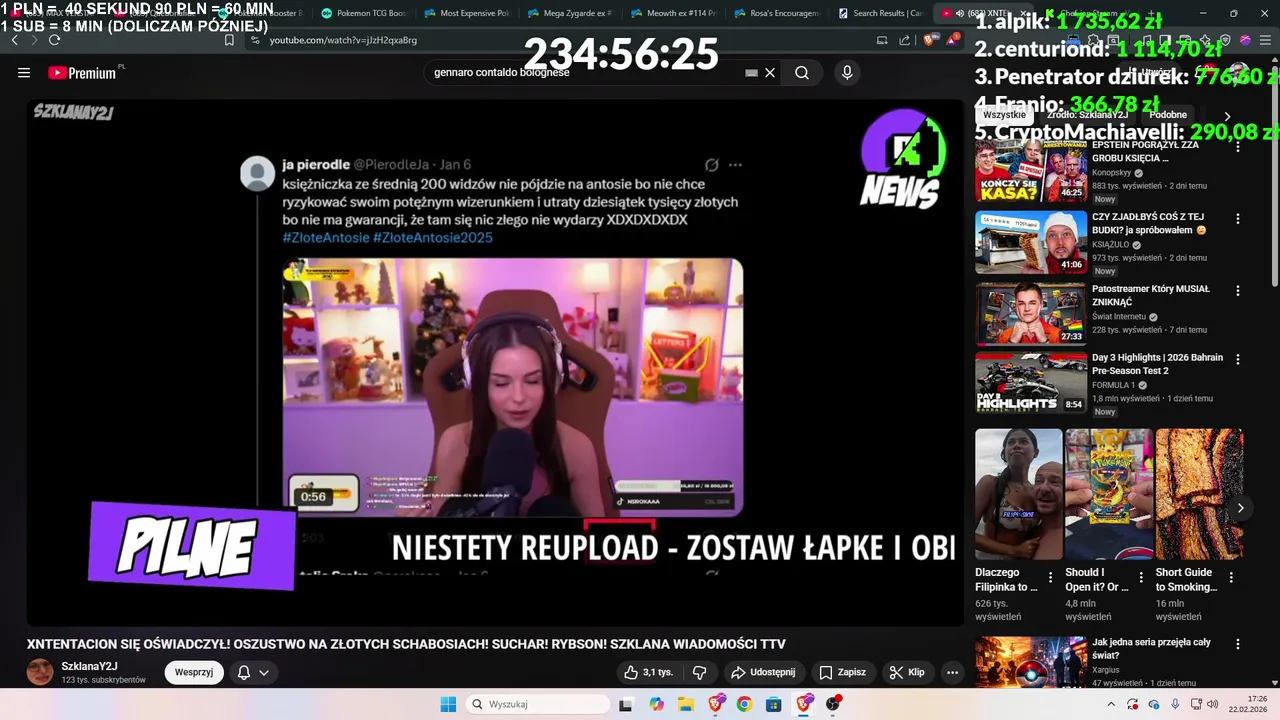
Task: Click the #ZloteAntosie hashtag in video
Action: click(325, 237)
